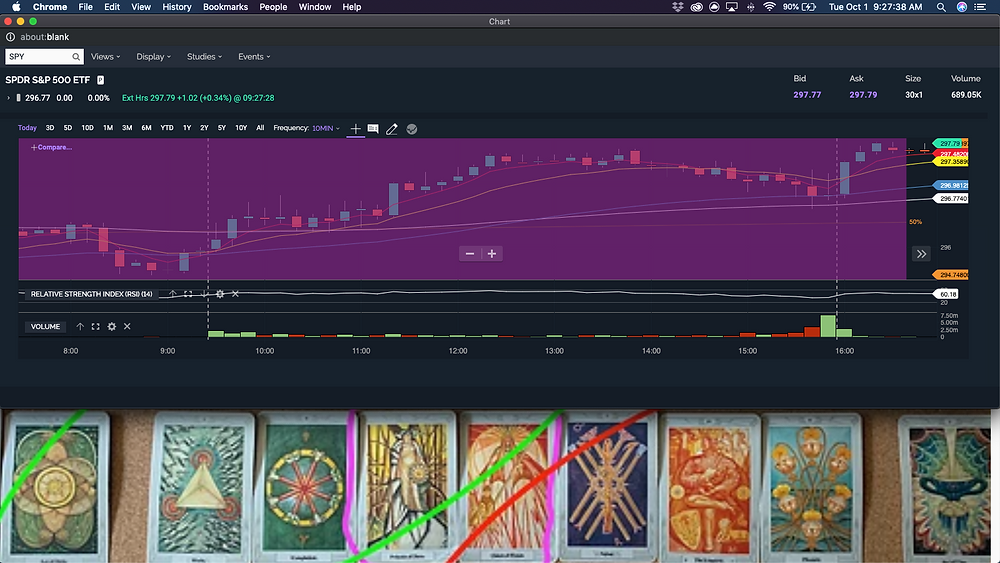Screen dimensions: 1000x563
Task: Open the Window menu
Action: click(315, 7)
